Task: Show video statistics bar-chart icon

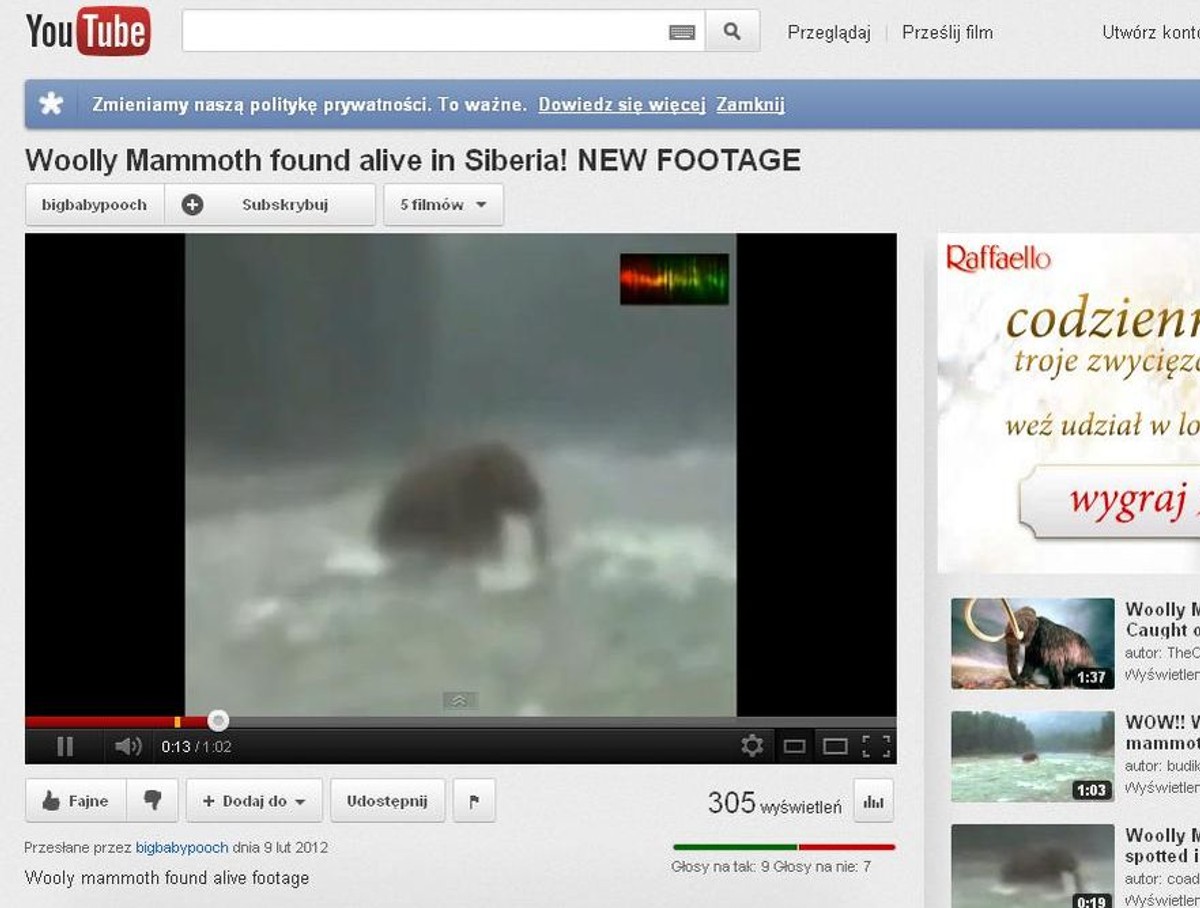Action: [x=874, y=801]
